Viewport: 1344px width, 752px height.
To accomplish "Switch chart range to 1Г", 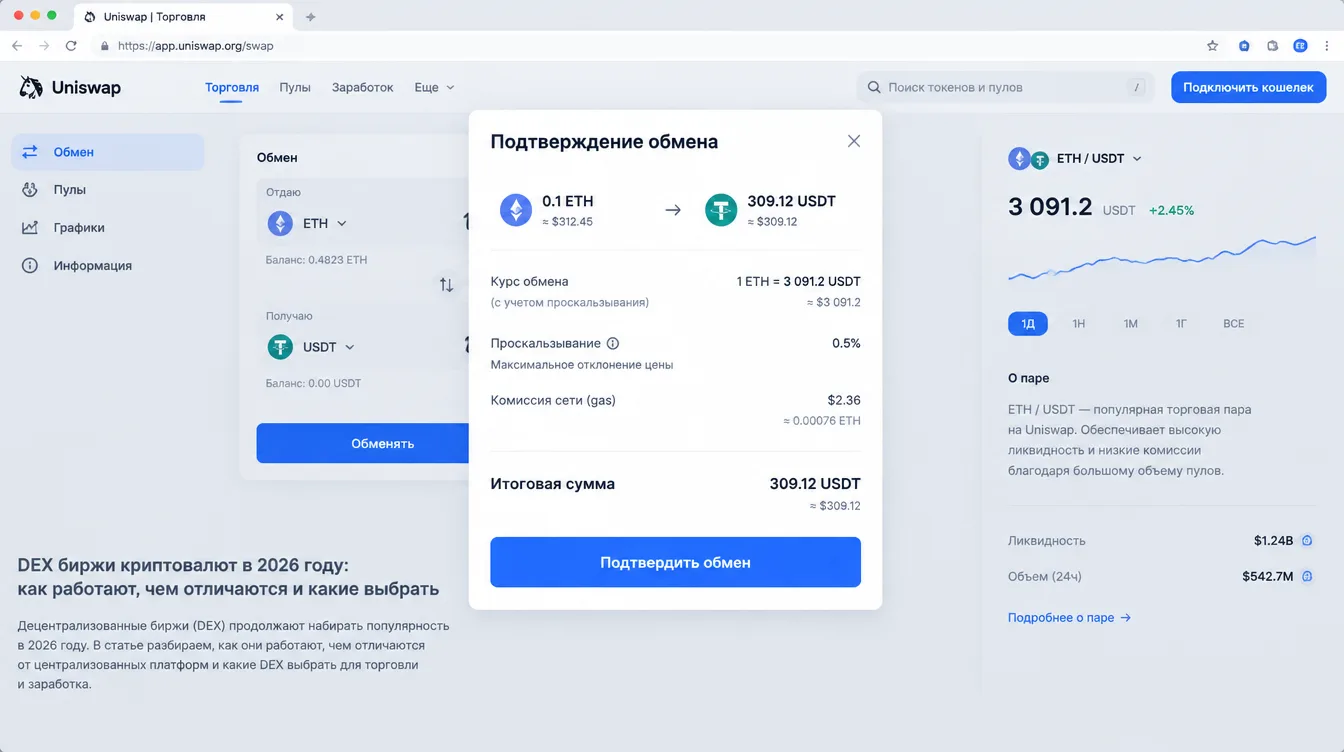I will (1181, 324).
